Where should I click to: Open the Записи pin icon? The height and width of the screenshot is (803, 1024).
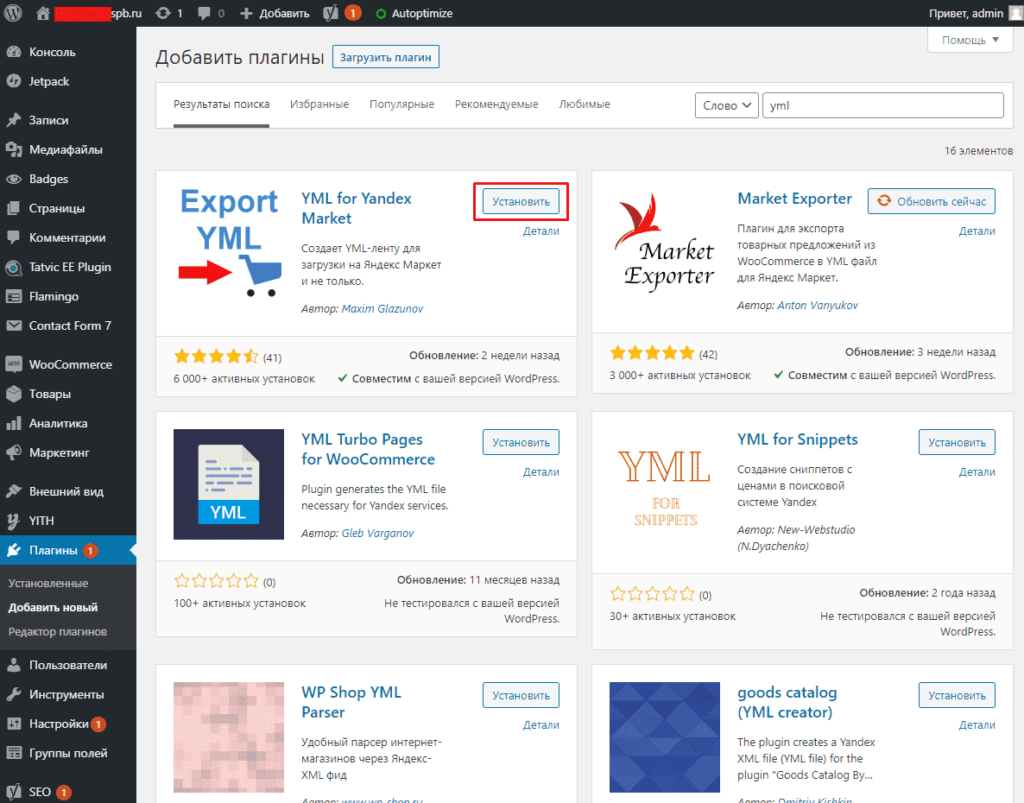pos(14,120)
